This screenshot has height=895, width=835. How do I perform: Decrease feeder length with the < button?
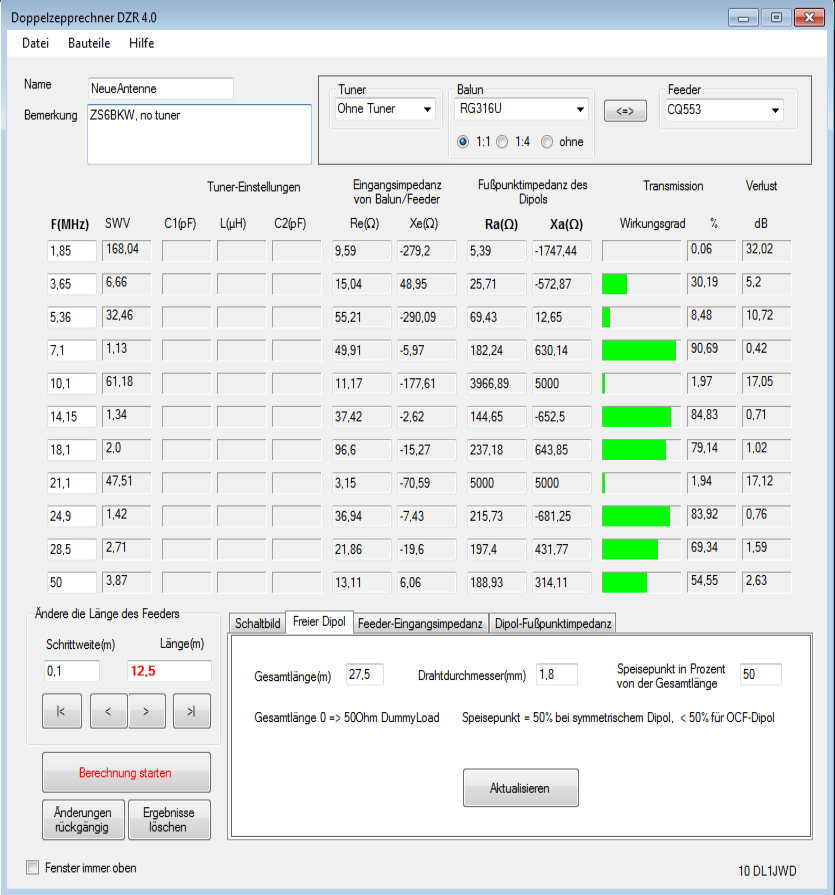pos(108,711)
